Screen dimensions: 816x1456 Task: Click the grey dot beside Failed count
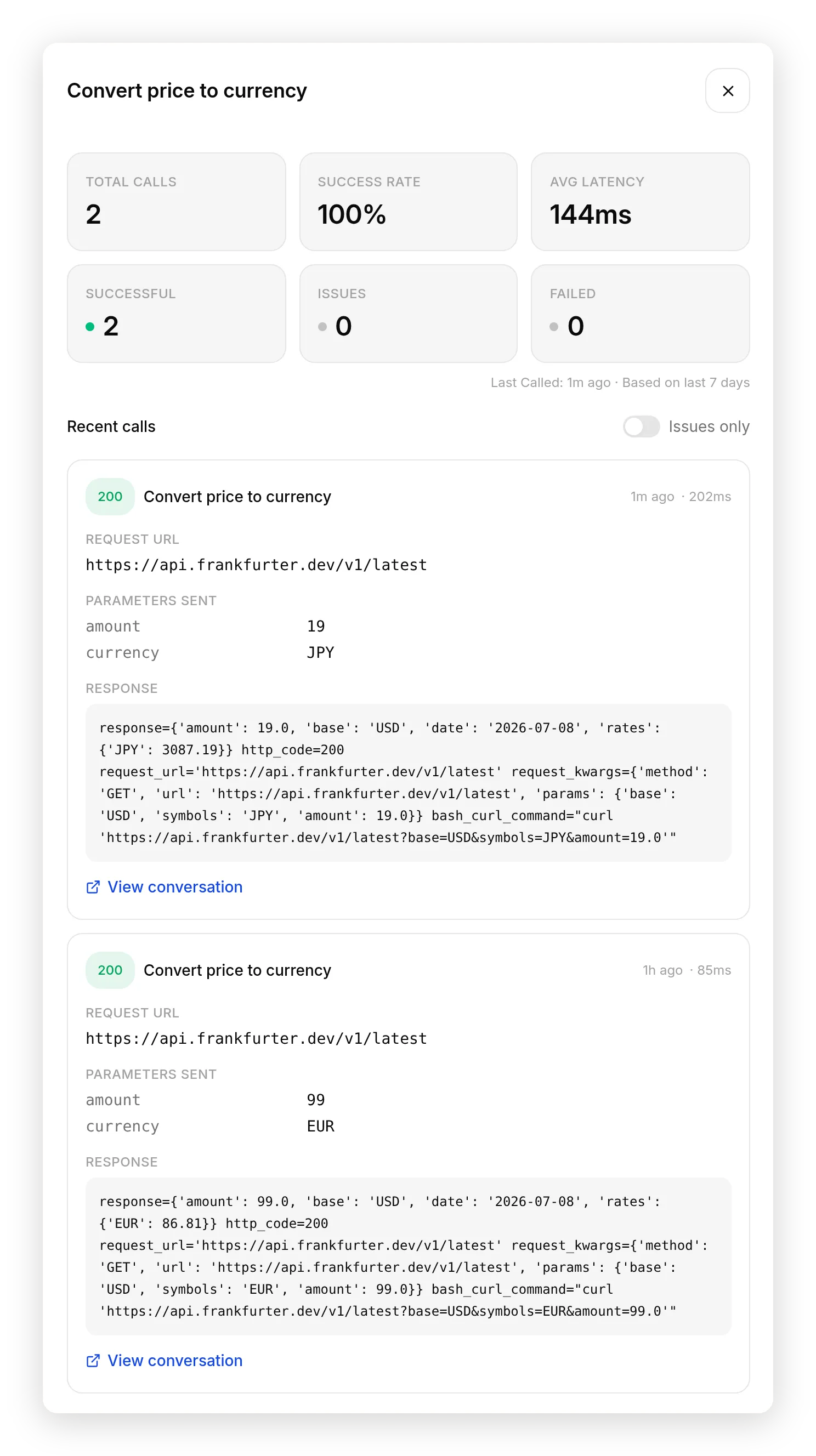pos(554,327)
